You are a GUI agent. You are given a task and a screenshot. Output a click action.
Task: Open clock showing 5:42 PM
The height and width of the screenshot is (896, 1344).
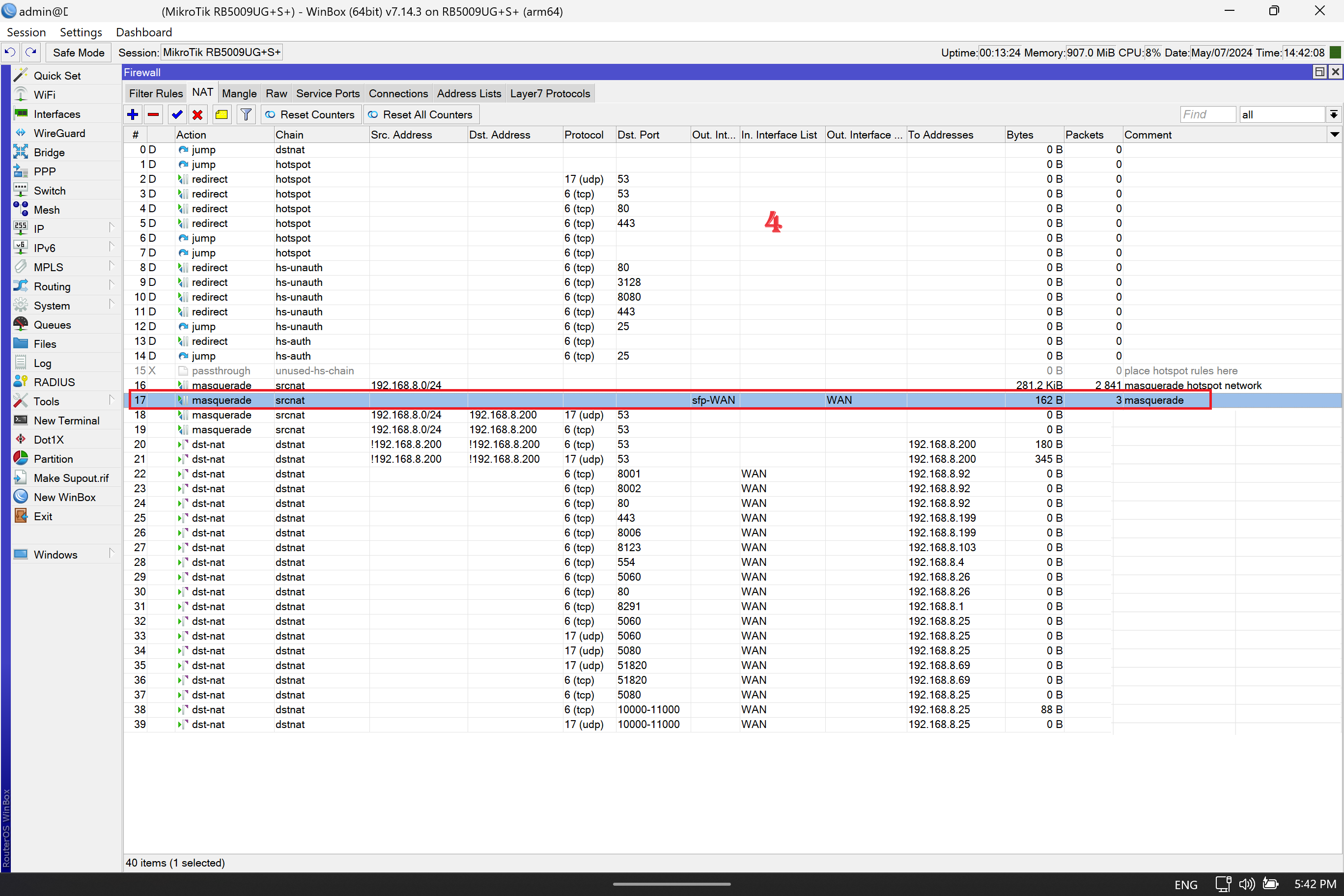tap(1315, 884)
